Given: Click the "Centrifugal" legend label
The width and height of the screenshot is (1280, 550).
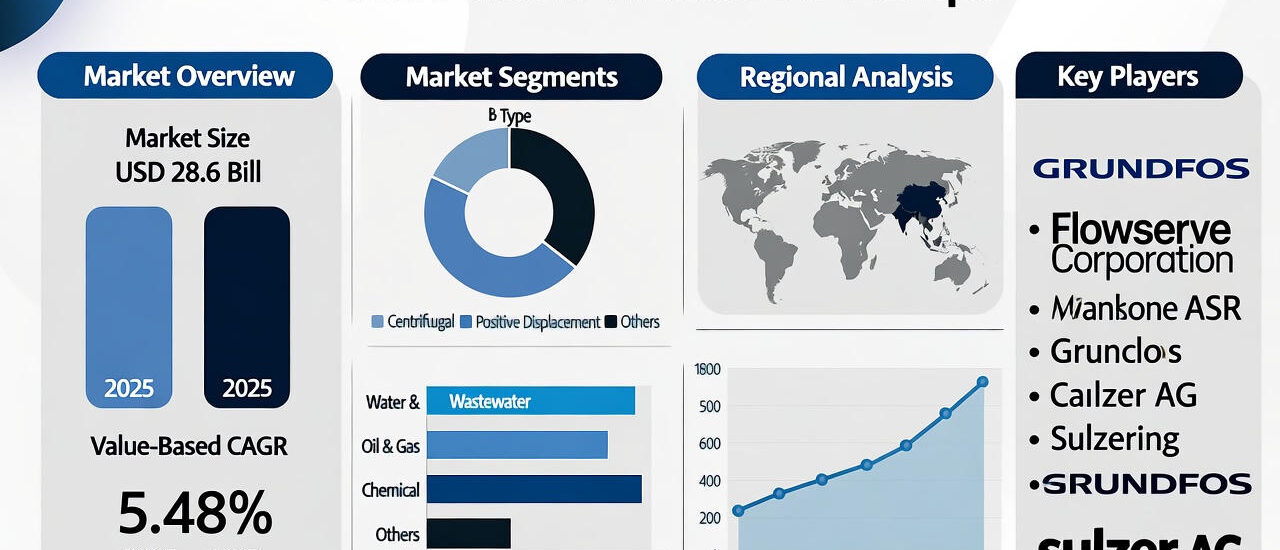Looking at the screenshot, I should pos(421,322).
